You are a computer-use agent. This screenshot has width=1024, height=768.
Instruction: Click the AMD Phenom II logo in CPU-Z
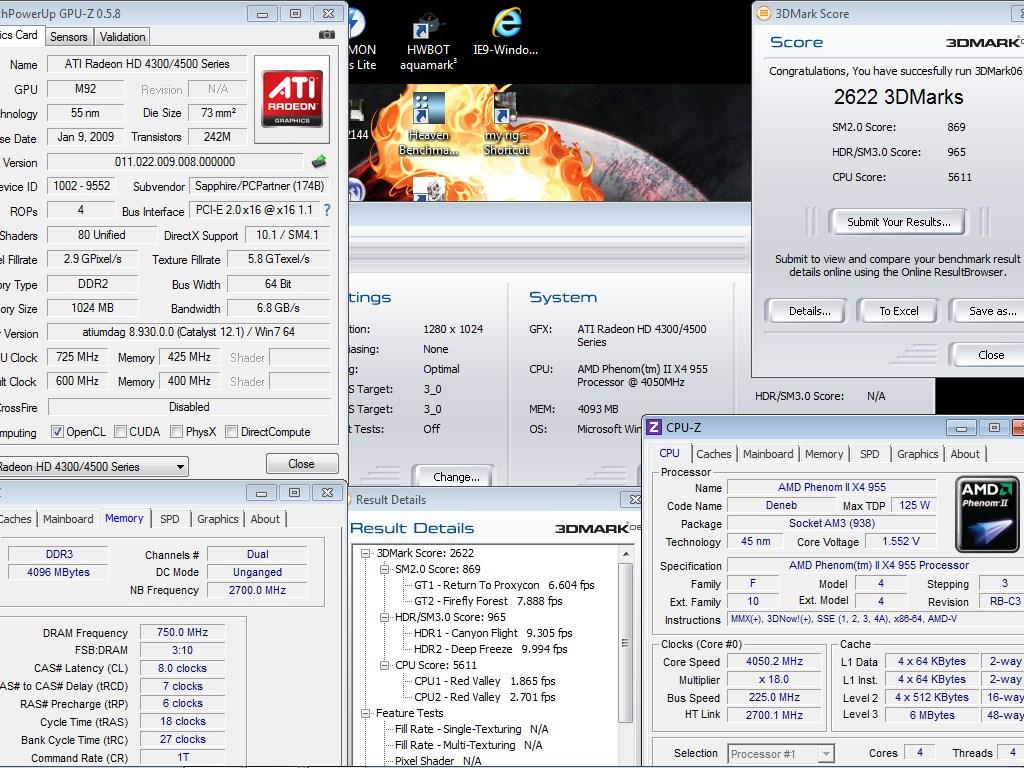[986, 515]
